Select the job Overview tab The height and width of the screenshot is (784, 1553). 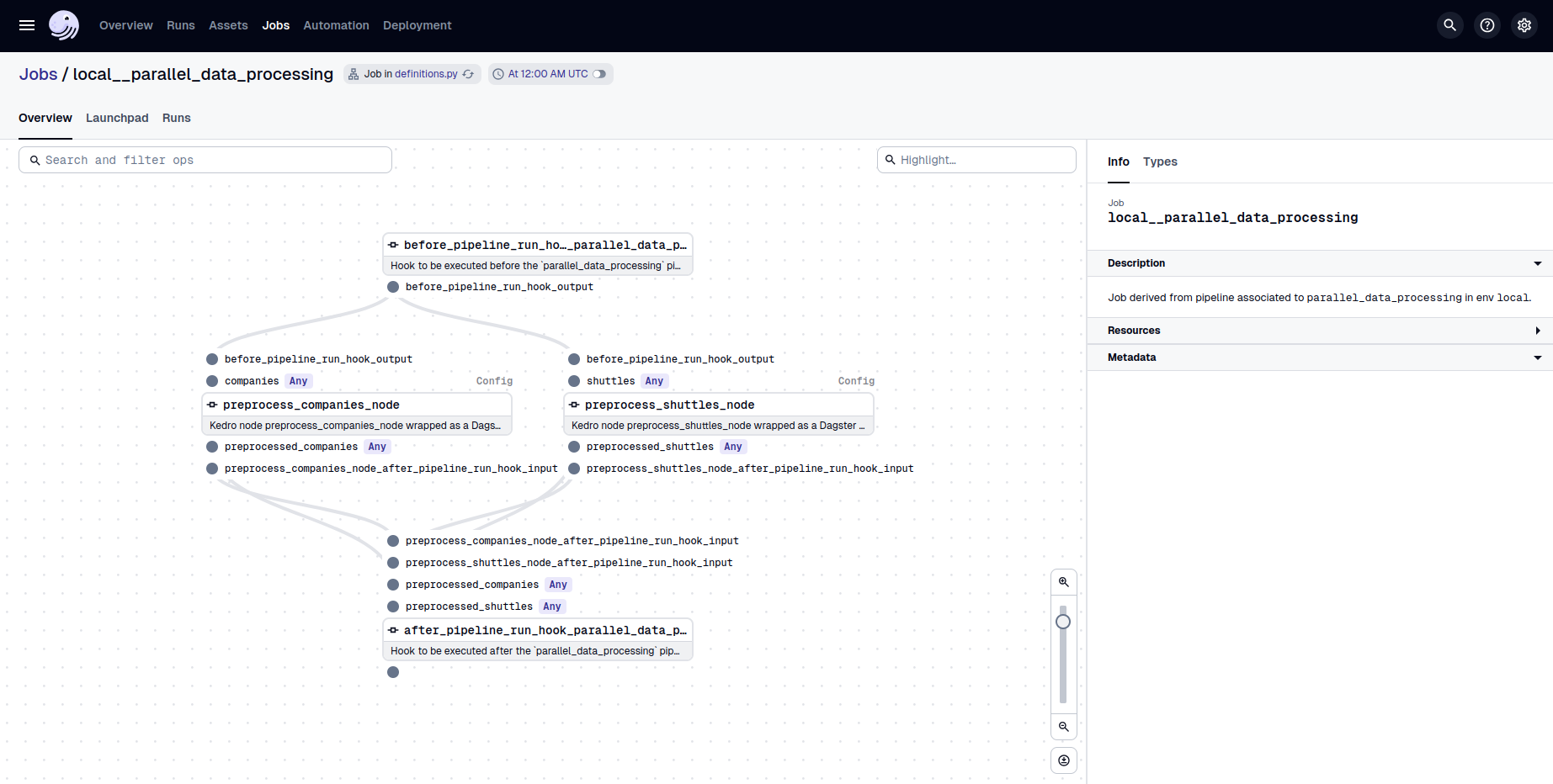click(45, 118)
